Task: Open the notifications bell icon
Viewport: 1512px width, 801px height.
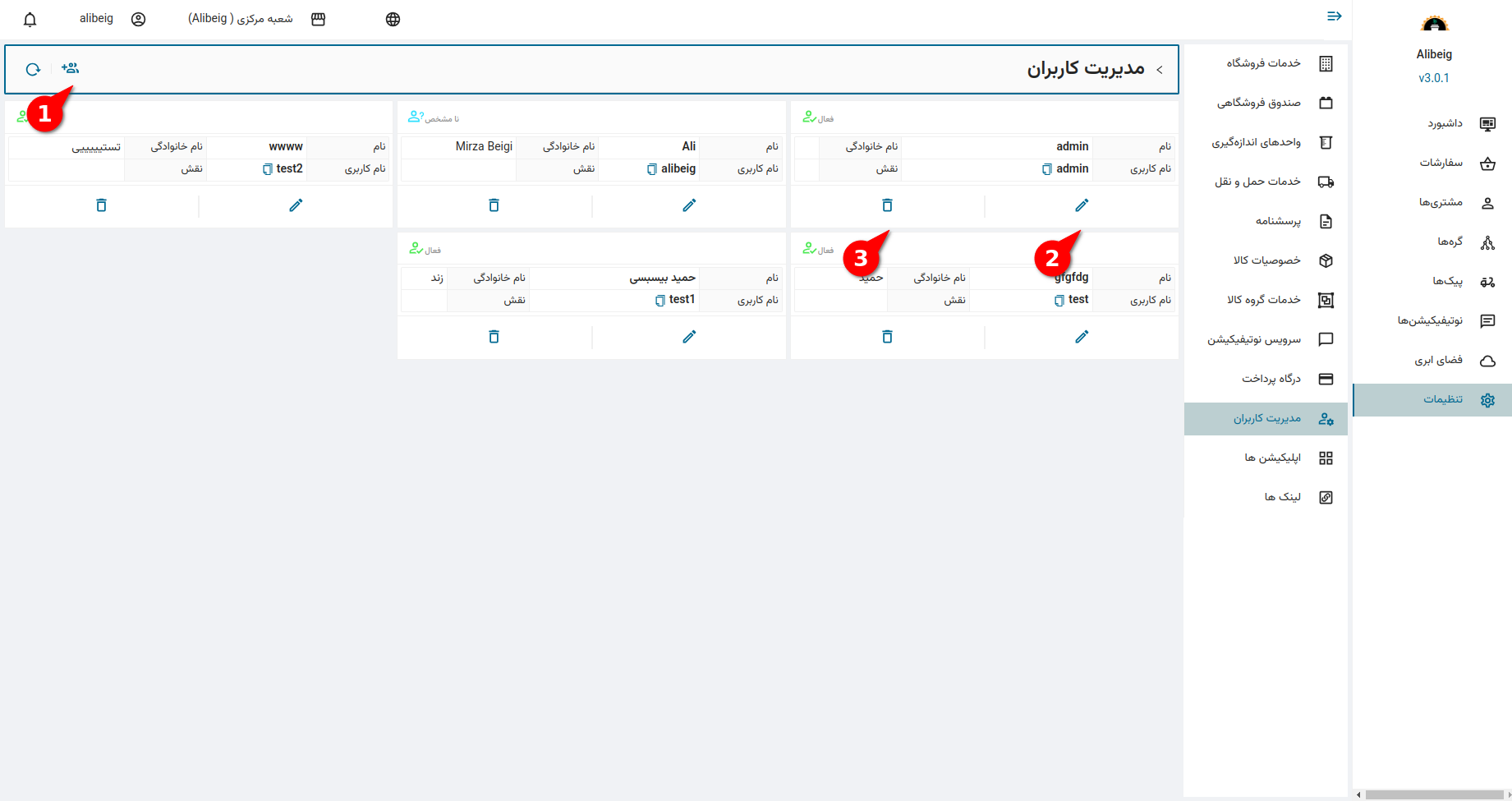Action: click(x=30, y=20)
